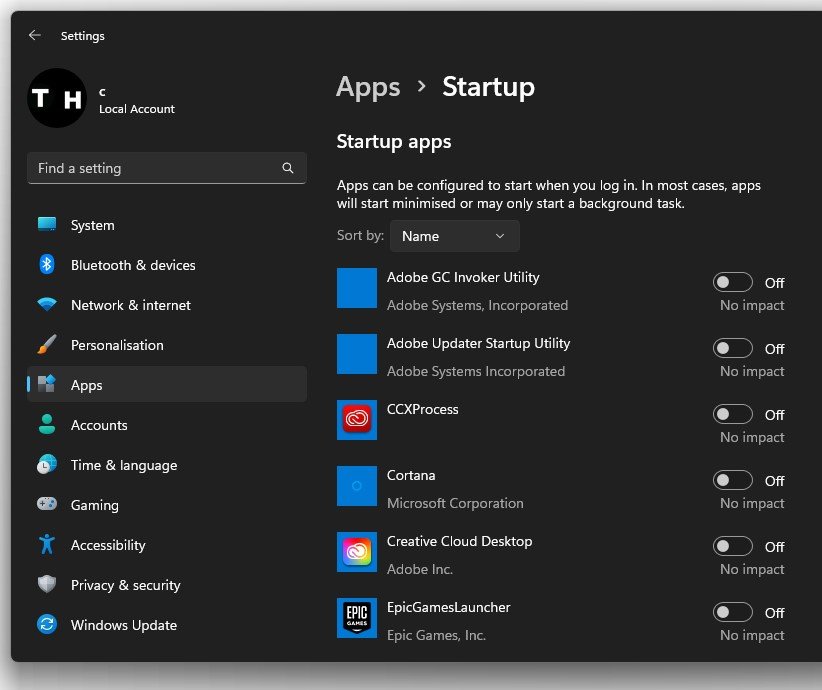Viewport: 822px width, 690px height.
Task: Click the Bluetooth icon in sidebar
Action: click(47, 265)
